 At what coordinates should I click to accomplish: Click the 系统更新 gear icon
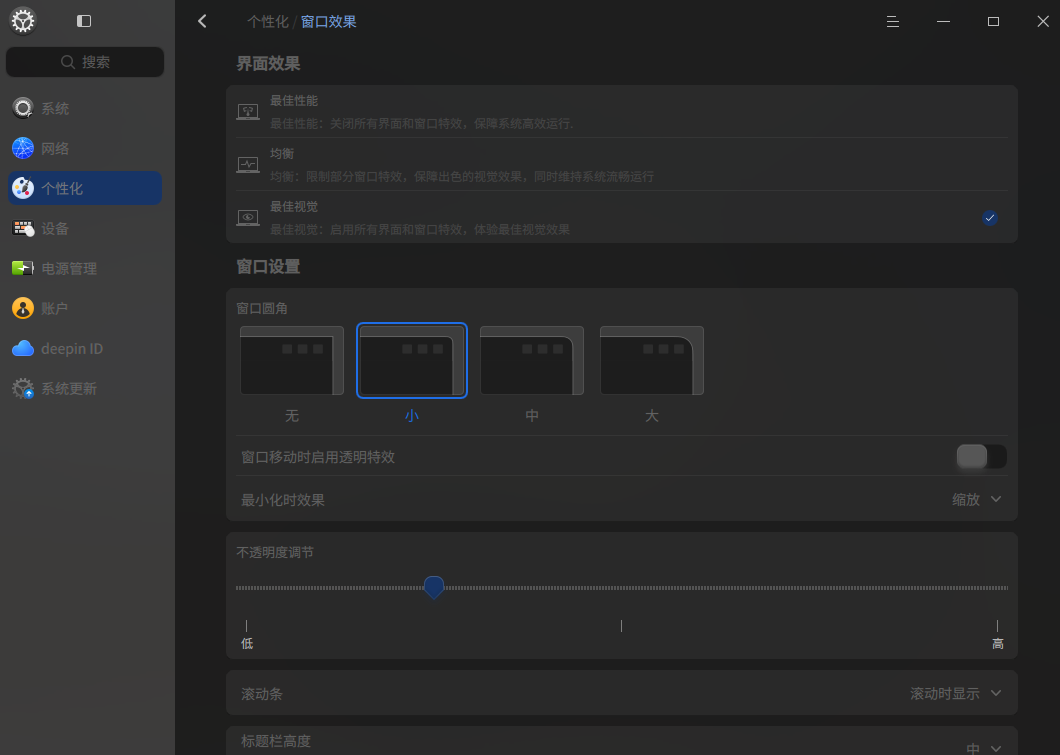point(23,389)
